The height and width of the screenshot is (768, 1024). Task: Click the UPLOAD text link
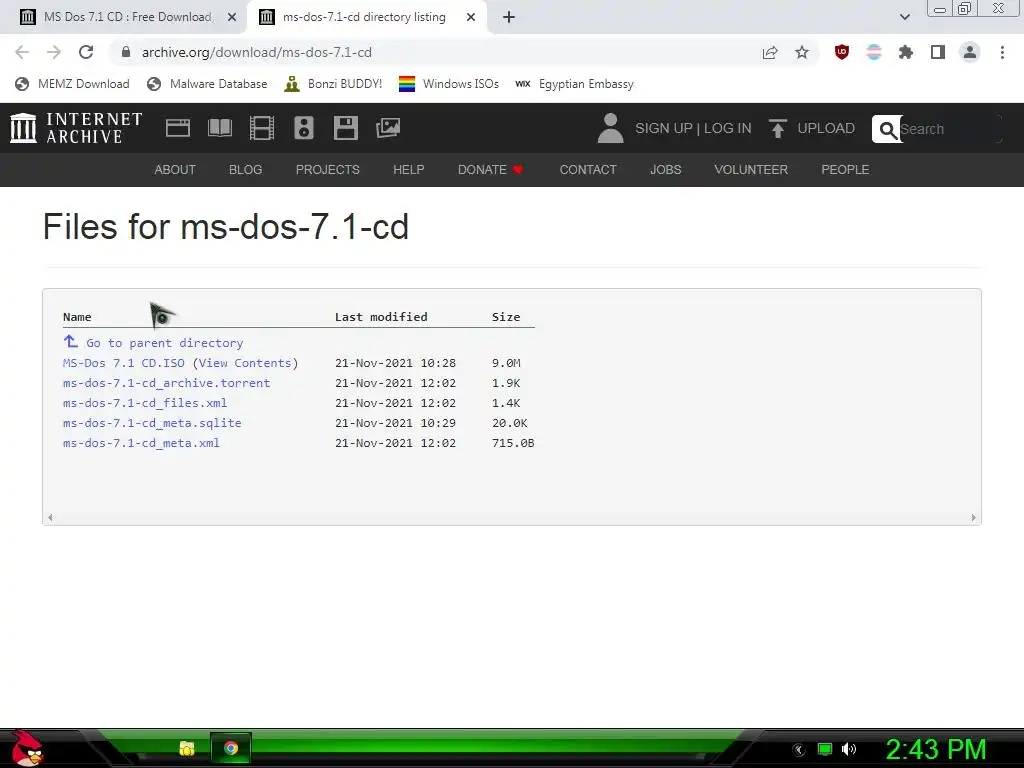pos(825,129)
